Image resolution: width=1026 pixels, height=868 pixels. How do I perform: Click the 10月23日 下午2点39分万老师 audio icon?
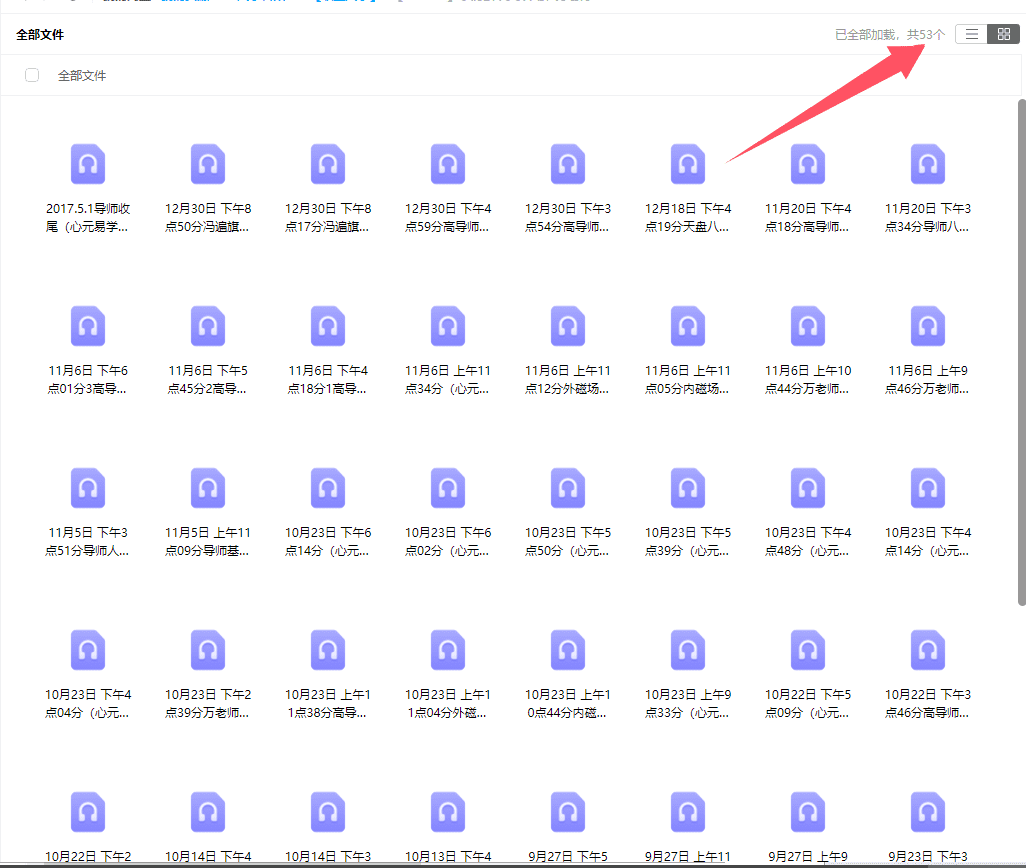tap(208, 650)
